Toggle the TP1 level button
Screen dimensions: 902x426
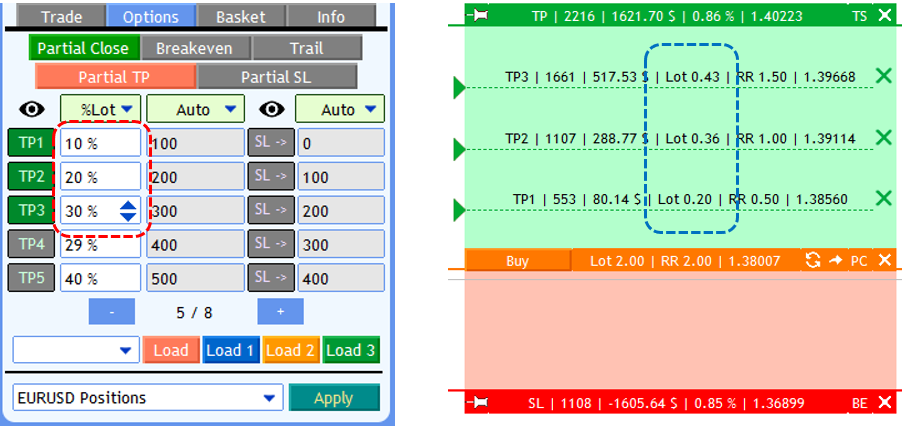click(31, 143)
